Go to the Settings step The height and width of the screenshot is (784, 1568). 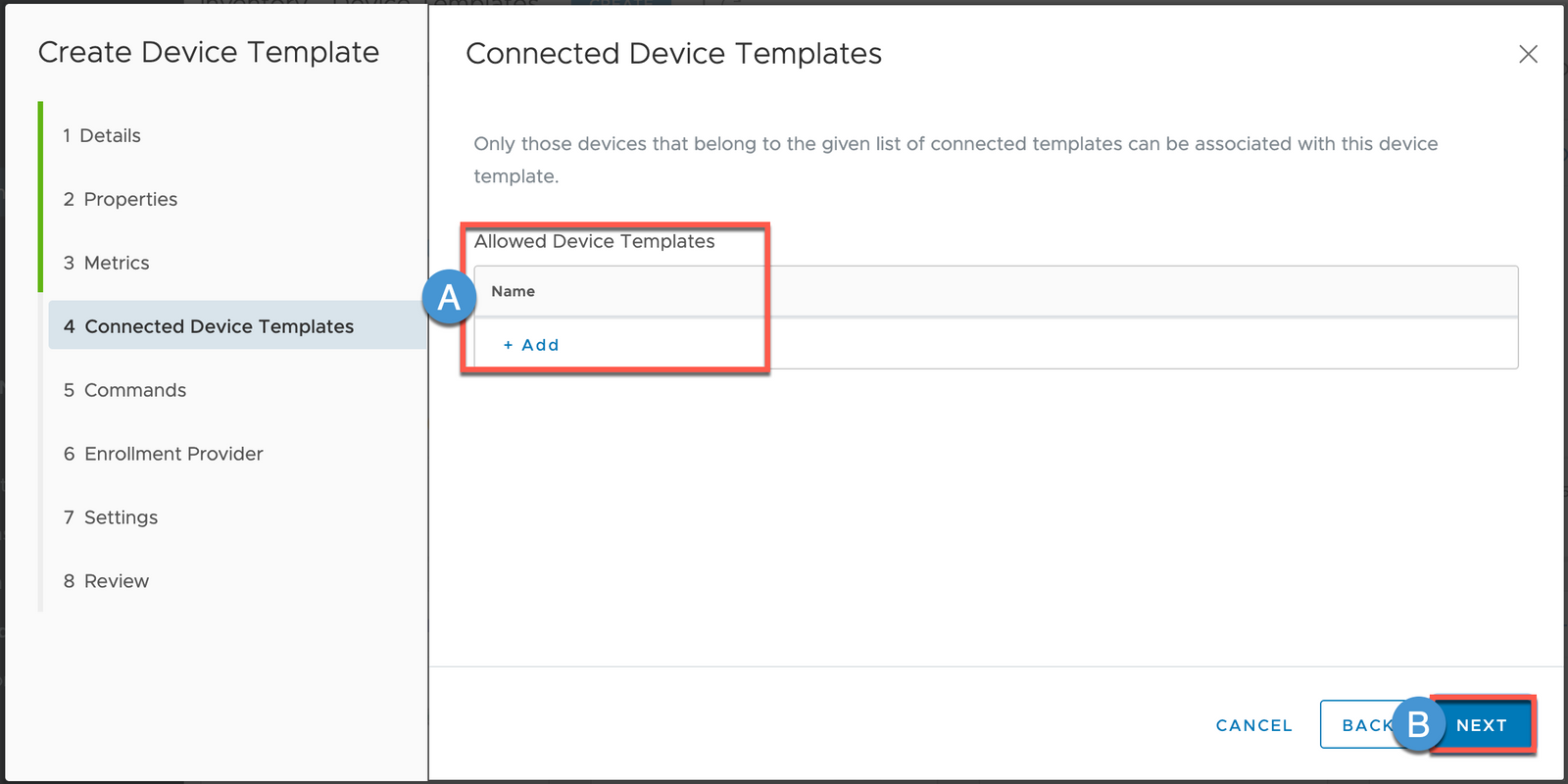(111, 517)
